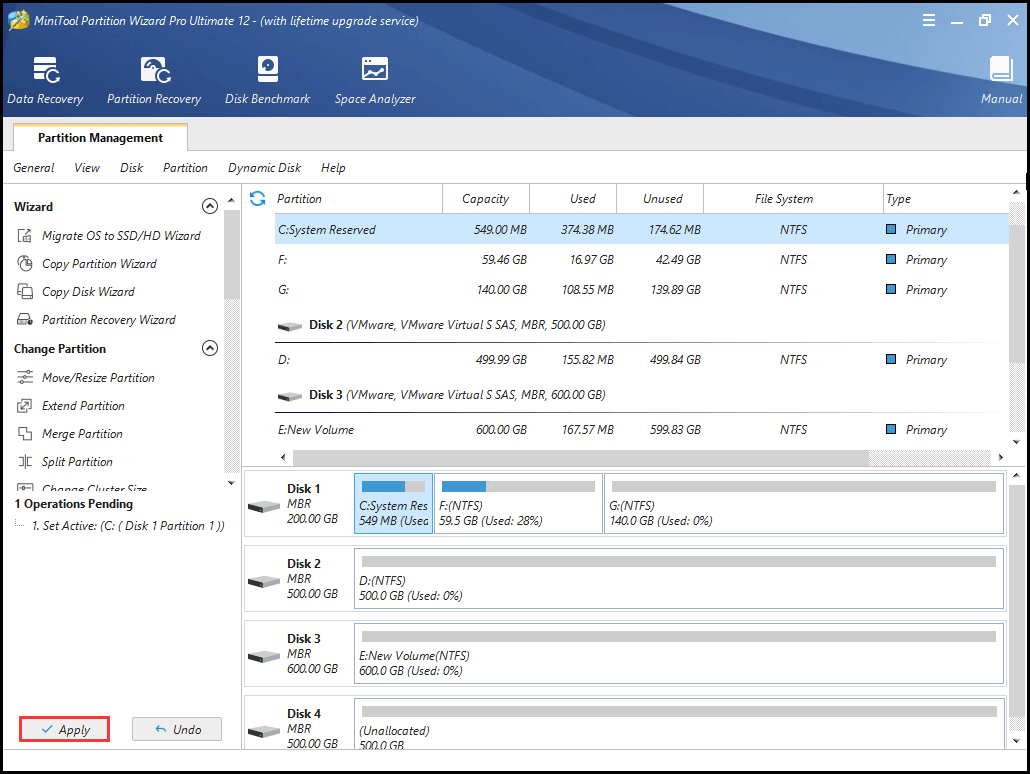Launch Partition Recovery from the toolbar
The width and height of the screenshot is (1030, 774).
click(153, 79)
